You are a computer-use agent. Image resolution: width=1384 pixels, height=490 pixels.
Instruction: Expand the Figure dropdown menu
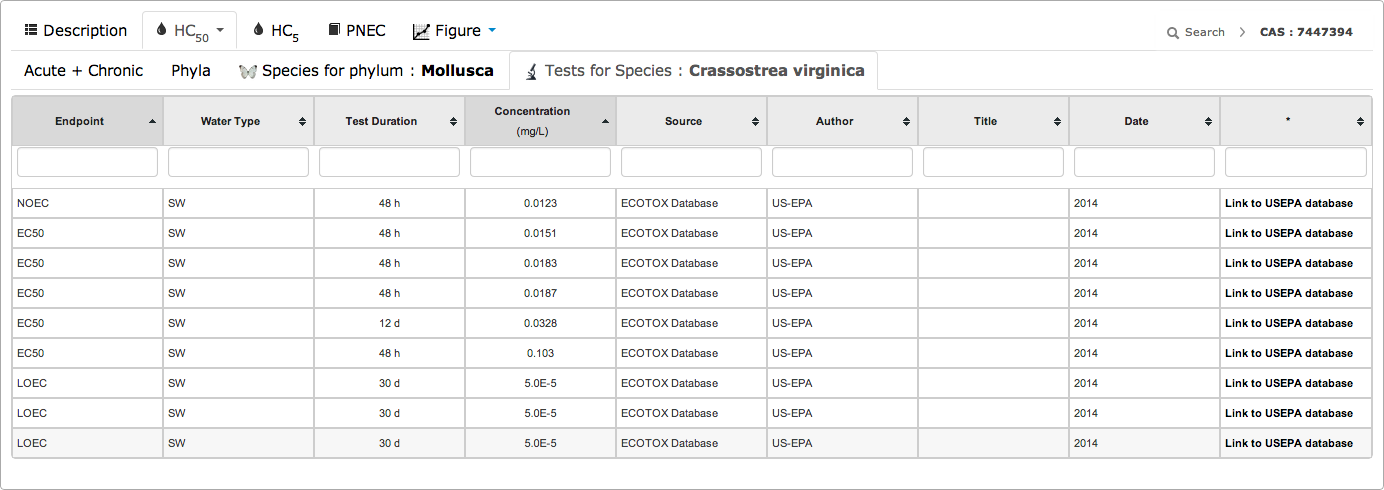(x=455, y=31)
